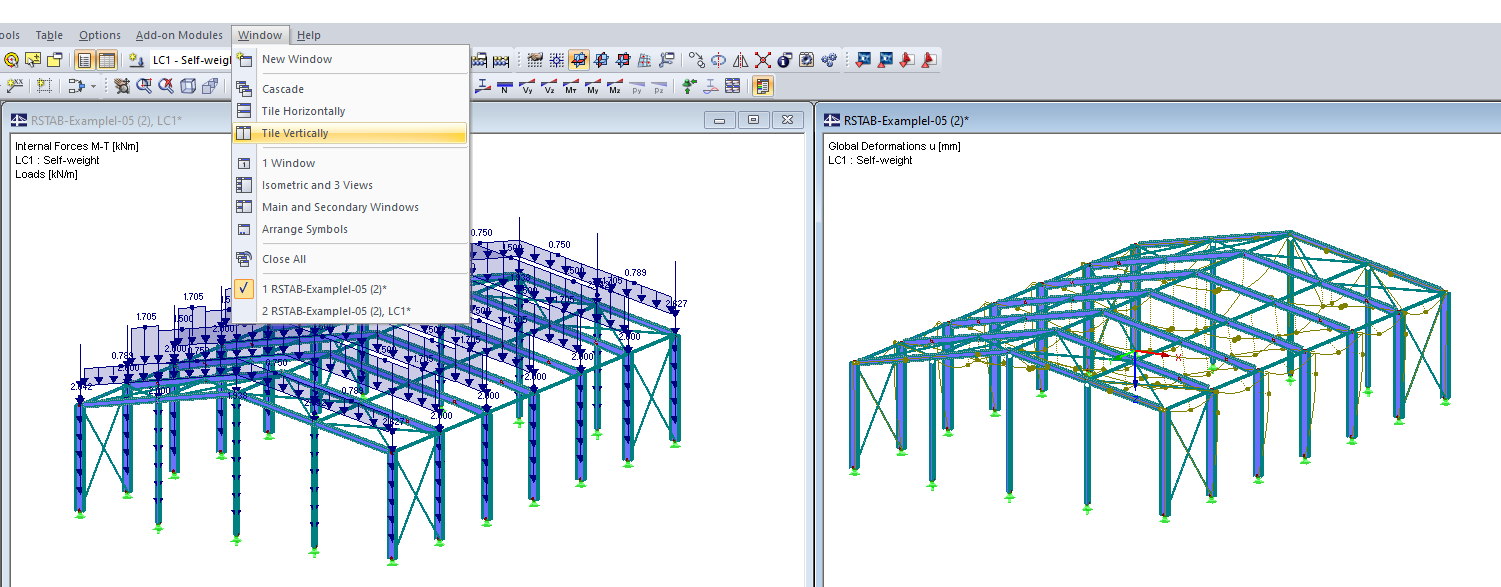
Task: Toggle shear force Vz results
Action: tap(549, 86)
